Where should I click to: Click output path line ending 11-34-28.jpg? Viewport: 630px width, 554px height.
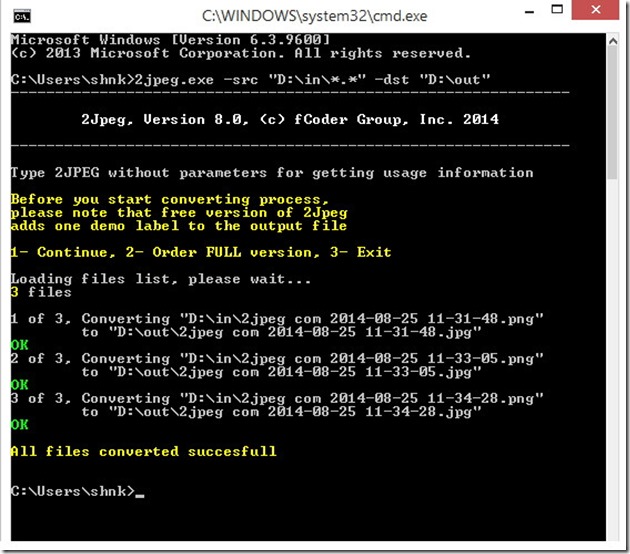[281, 412]
